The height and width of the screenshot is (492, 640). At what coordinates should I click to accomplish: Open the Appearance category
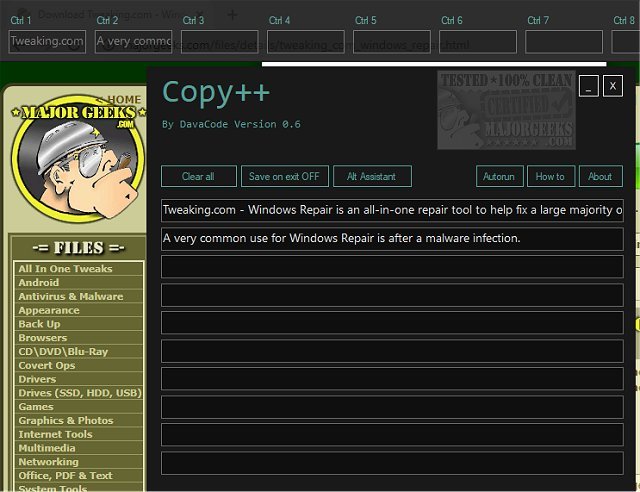click(78, 310)
